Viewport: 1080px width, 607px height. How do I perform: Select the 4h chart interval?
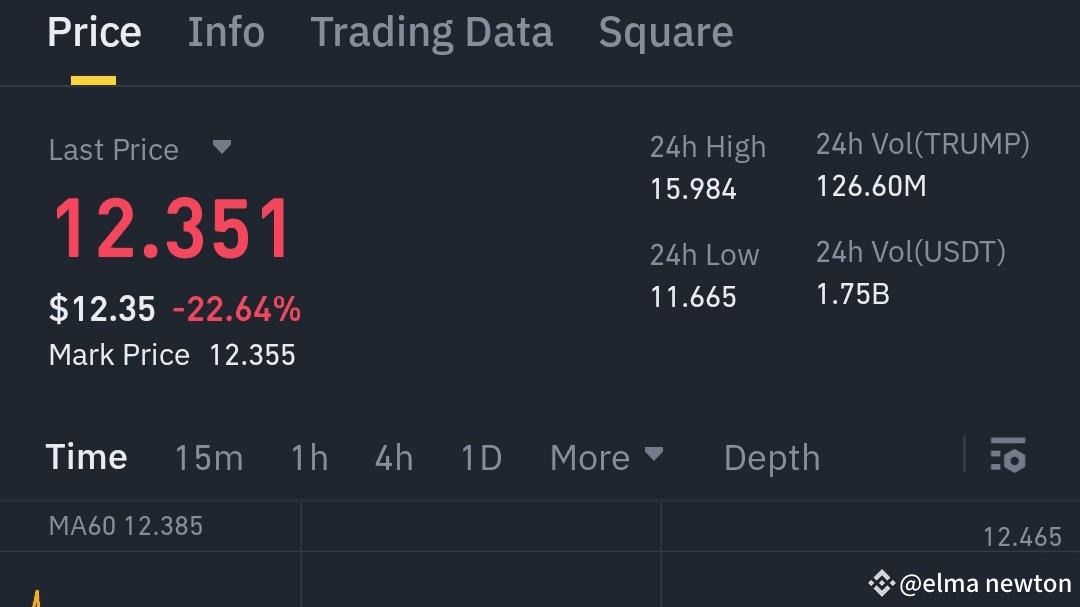click(x=393, y=458)
